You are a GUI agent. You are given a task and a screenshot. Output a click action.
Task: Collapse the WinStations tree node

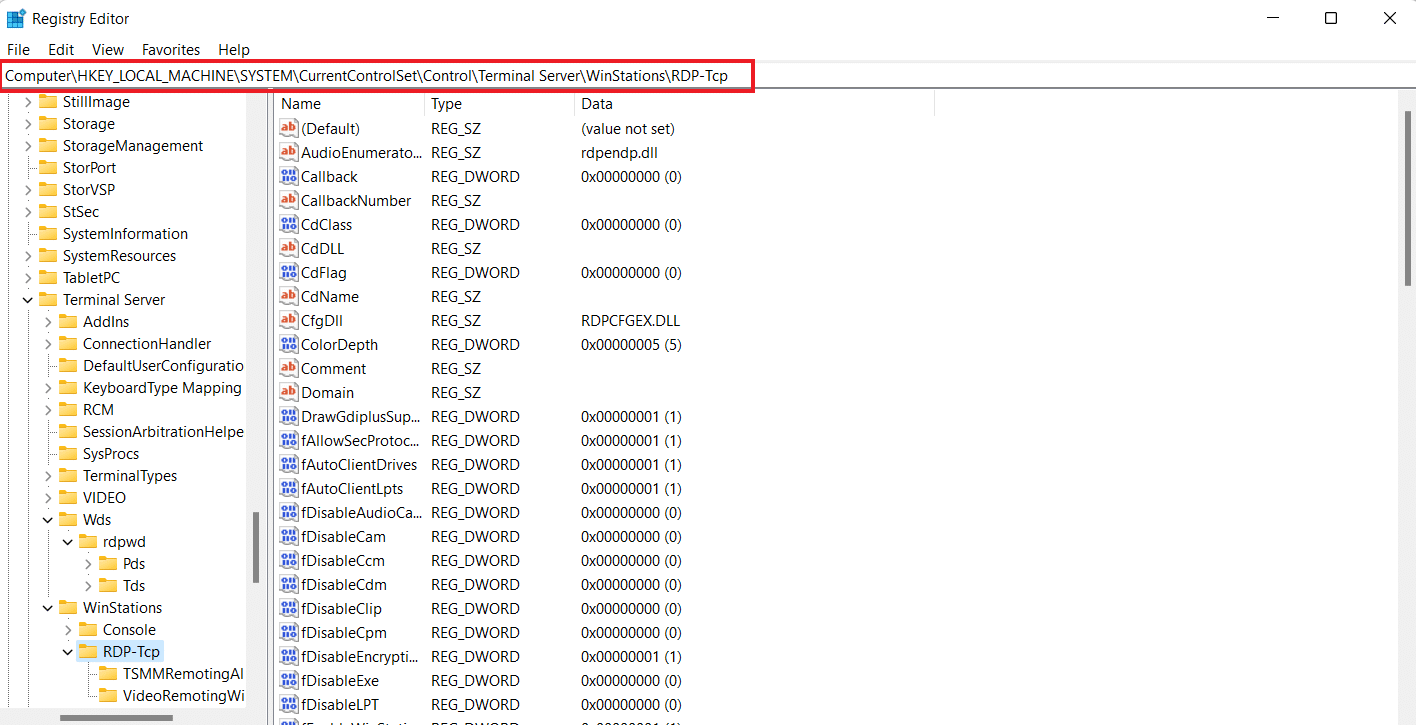click(x=48, y=608)
